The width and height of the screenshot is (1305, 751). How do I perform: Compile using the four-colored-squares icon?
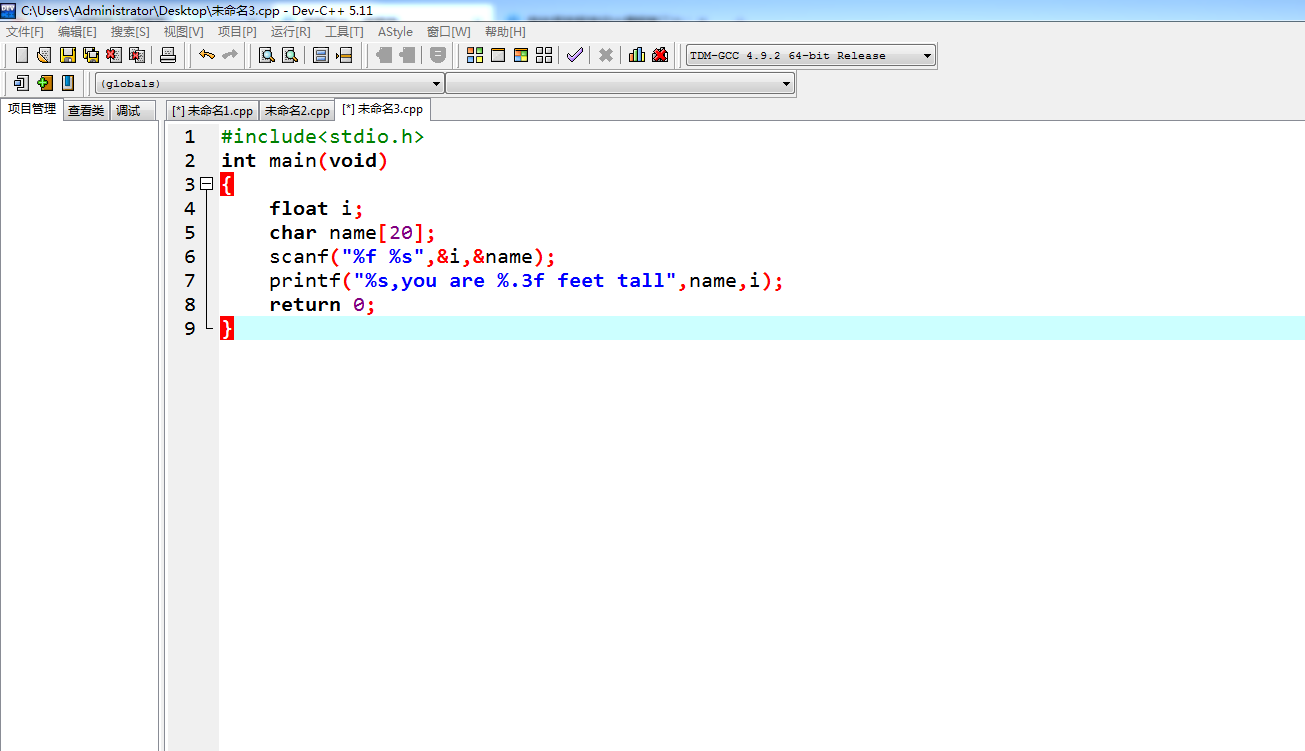pos(475,55)
